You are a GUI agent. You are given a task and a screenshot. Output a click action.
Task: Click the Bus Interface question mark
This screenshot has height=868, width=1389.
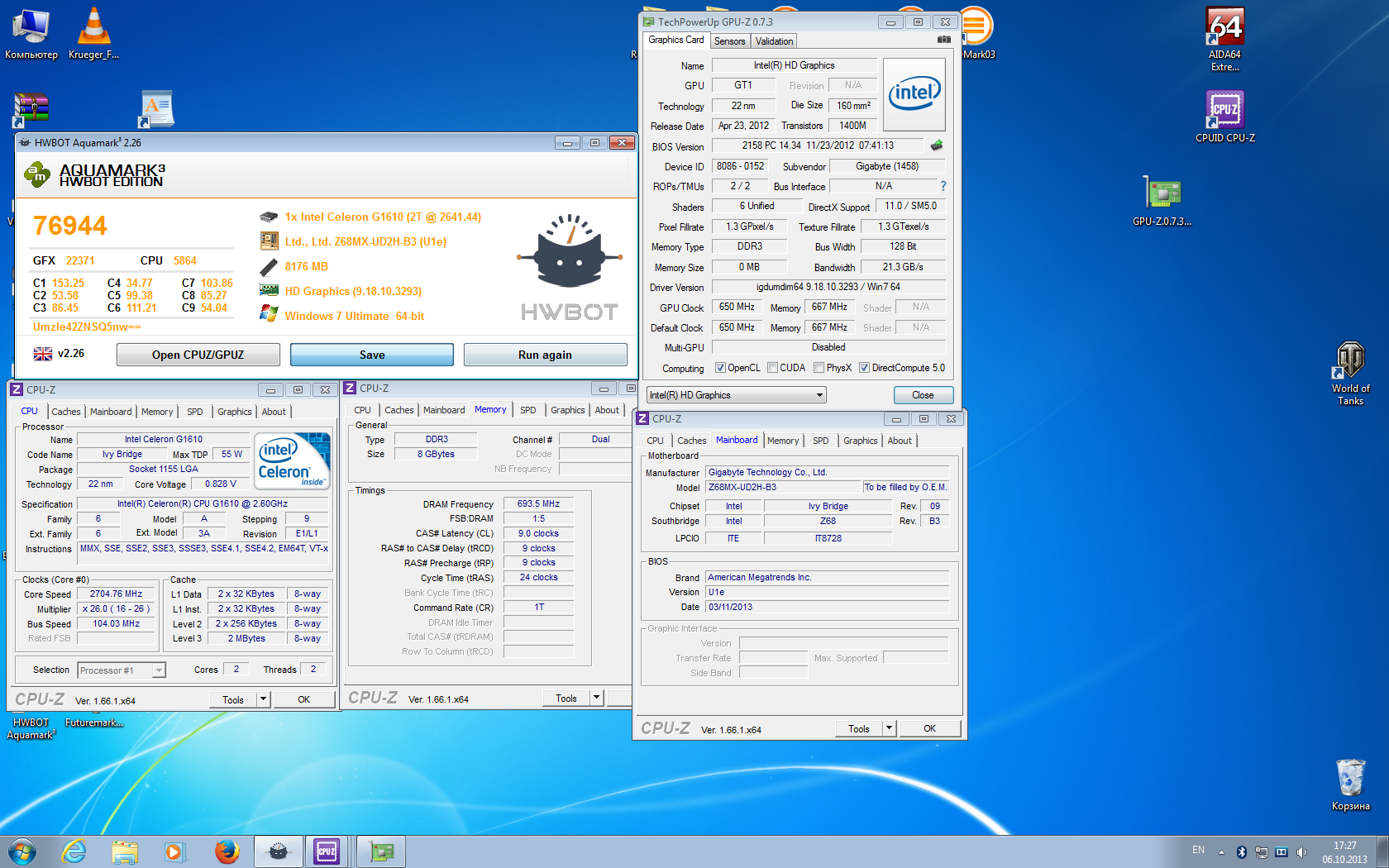[943, 186]
